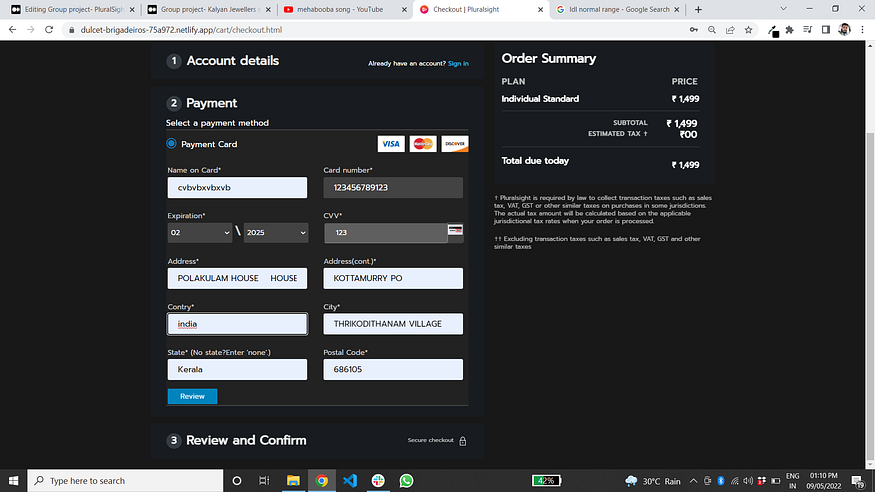Open the Chrome three-dot menu
Screen dimensions: 875x492
click(863, 30)
